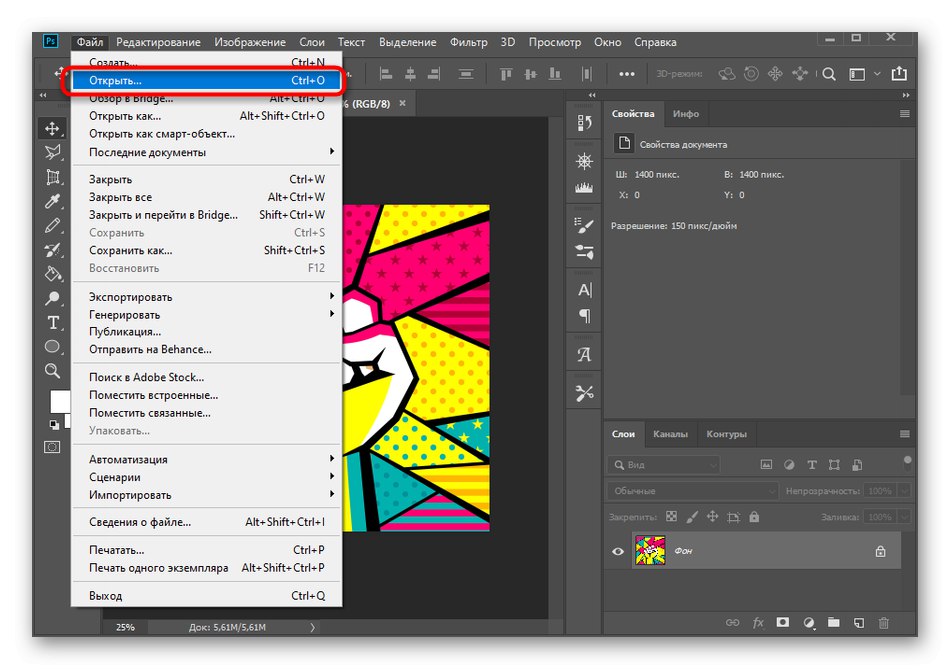
Task: Toggle Lock transparent pixels
Action: click(x=672, y=516)
